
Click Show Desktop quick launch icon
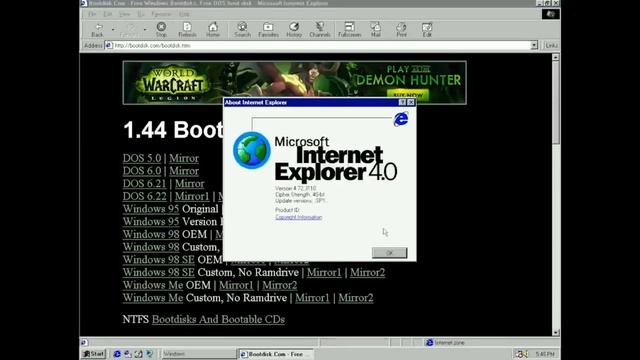click(139, 354)
